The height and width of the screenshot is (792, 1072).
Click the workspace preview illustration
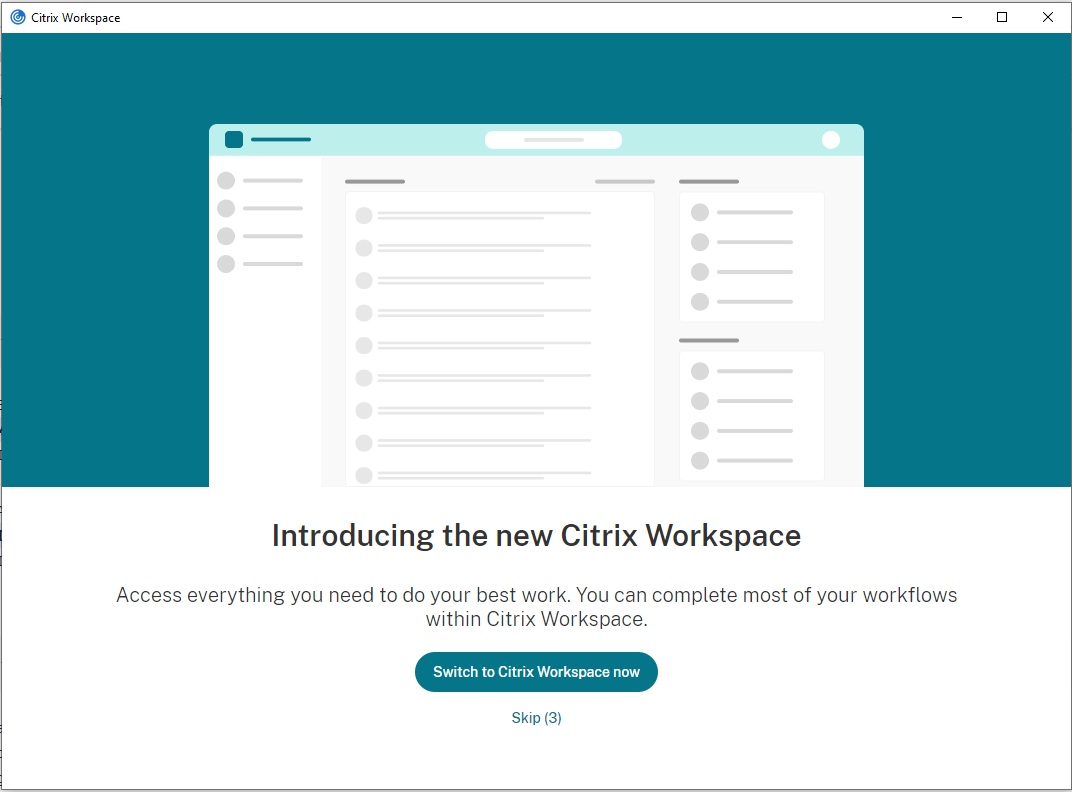click(536, 305)
